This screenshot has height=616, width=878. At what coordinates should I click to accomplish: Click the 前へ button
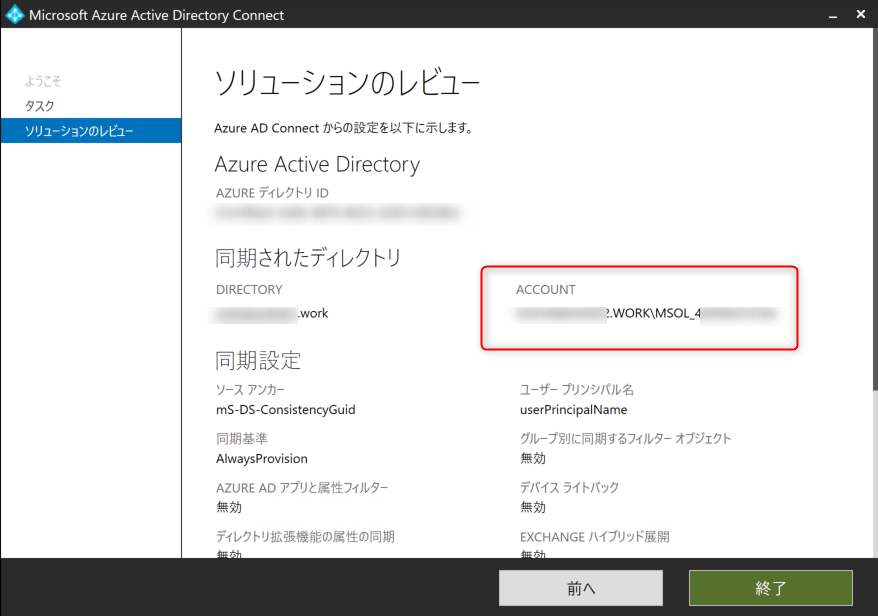pos(581,588)
